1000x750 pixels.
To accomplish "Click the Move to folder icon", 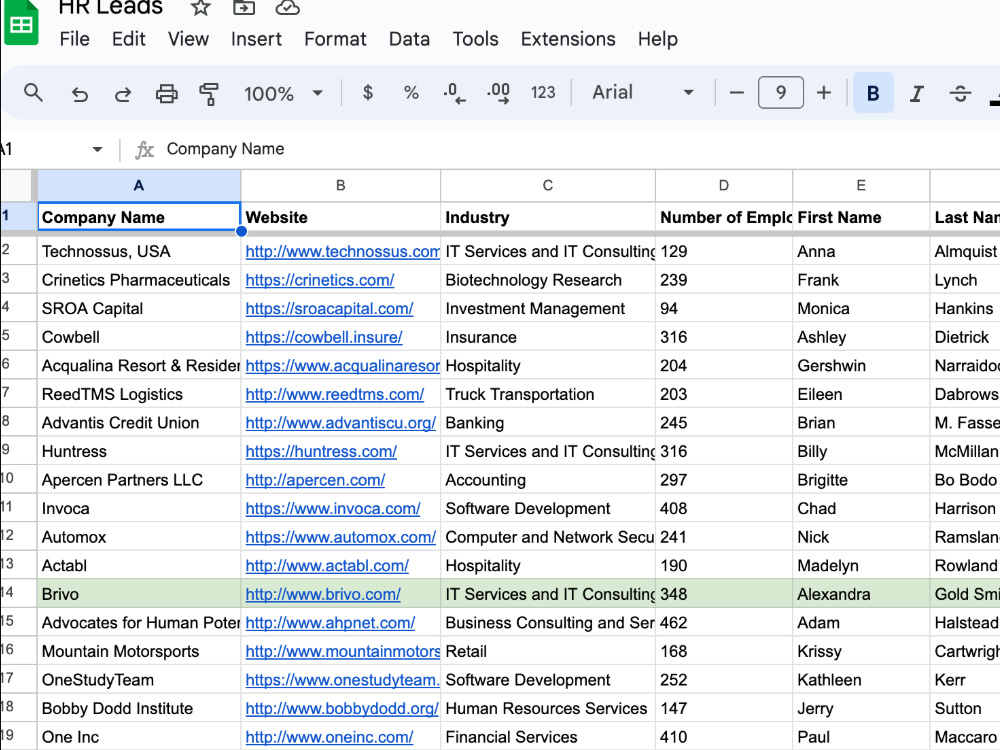I will pyautogui.click(x=244, y=8).
